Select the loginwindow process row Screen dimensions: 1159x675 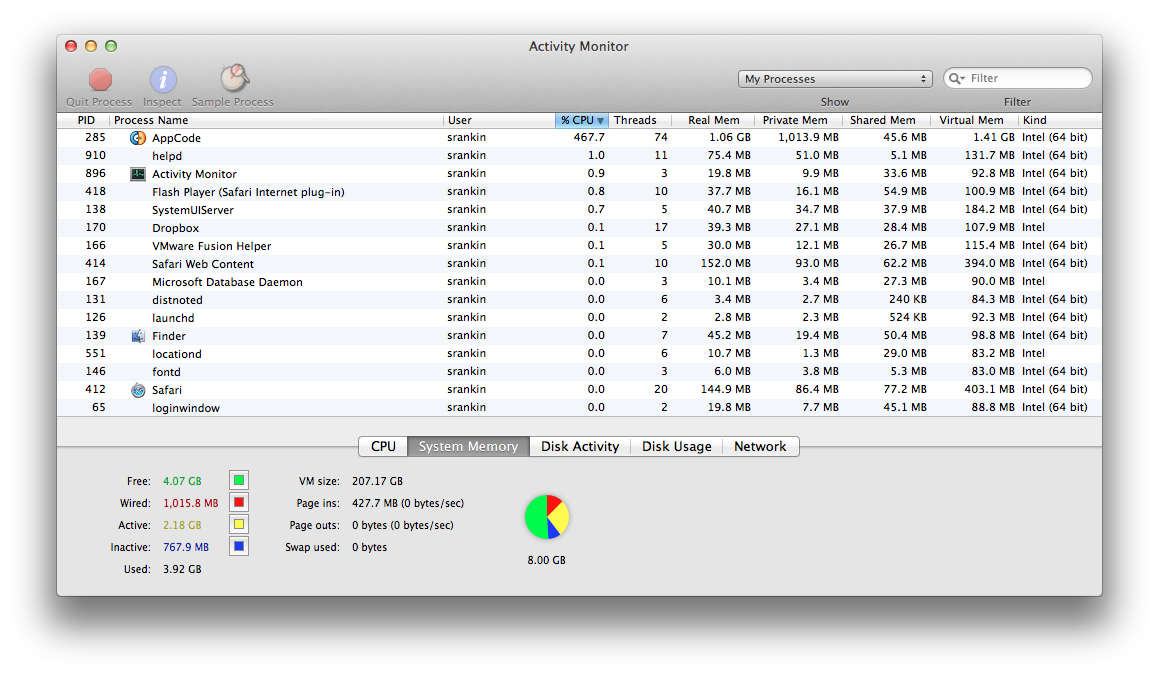[x=580, y=407]
